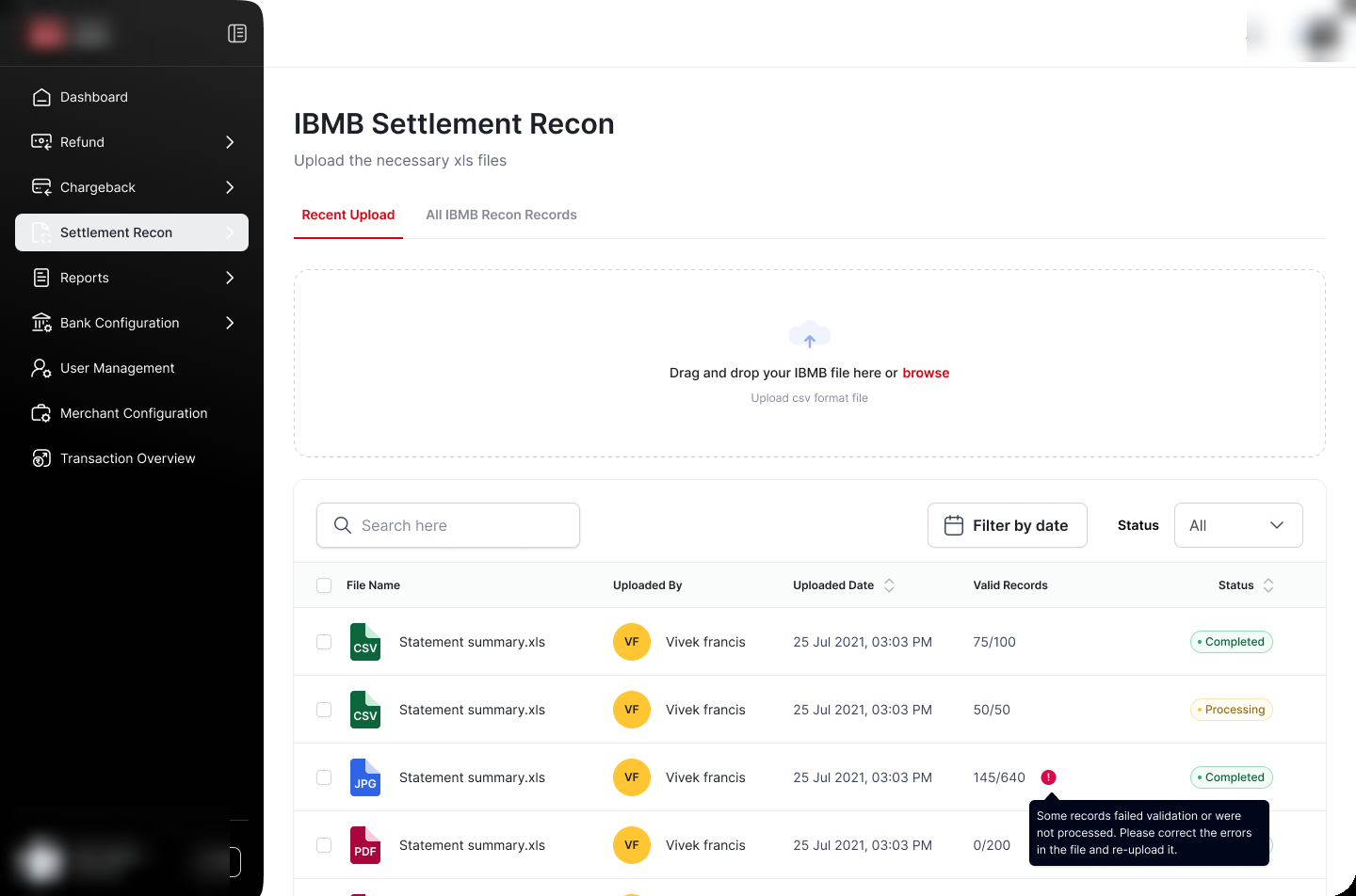Viewport: 1356px width, 896px height.
Task: Open Merchant Configuration menu item
Action: point(132,413)
